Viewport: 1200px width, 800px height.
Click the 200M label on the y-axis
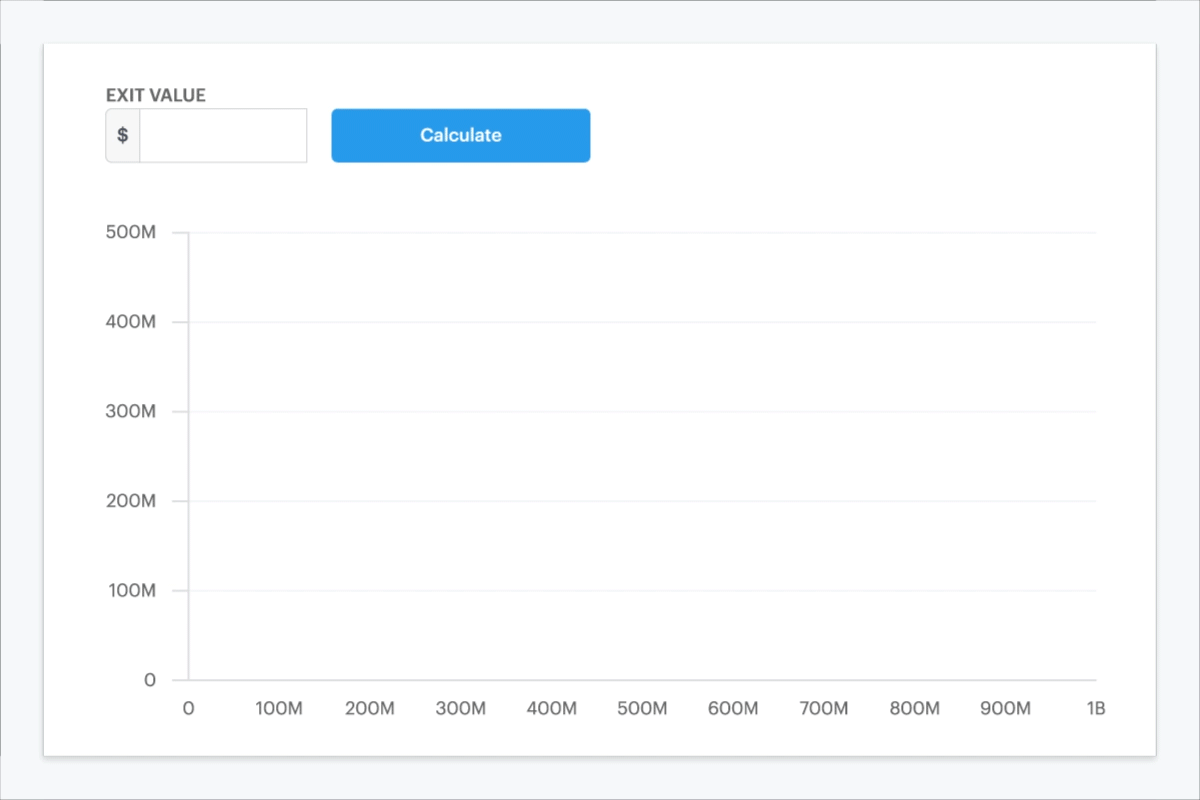130,501
